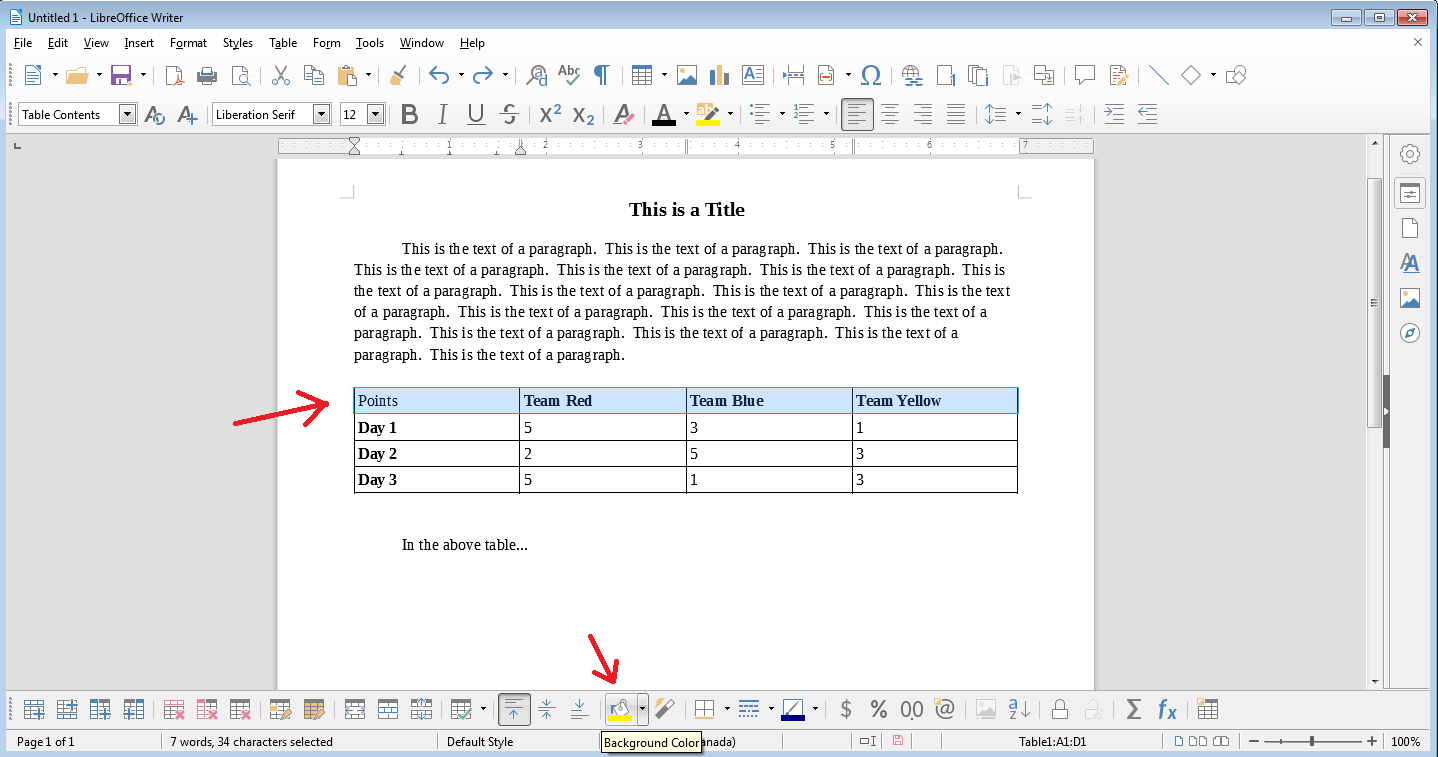Open the Insert menu
The height and width of the screenshot is (757, 1438).
coord(139,43)
